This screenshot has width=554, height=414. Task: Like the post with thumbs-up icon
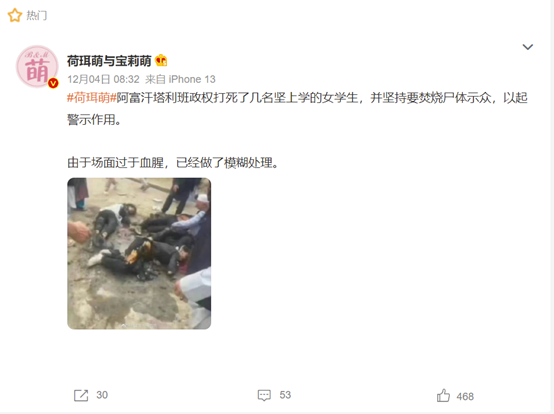tap(443, 396)
